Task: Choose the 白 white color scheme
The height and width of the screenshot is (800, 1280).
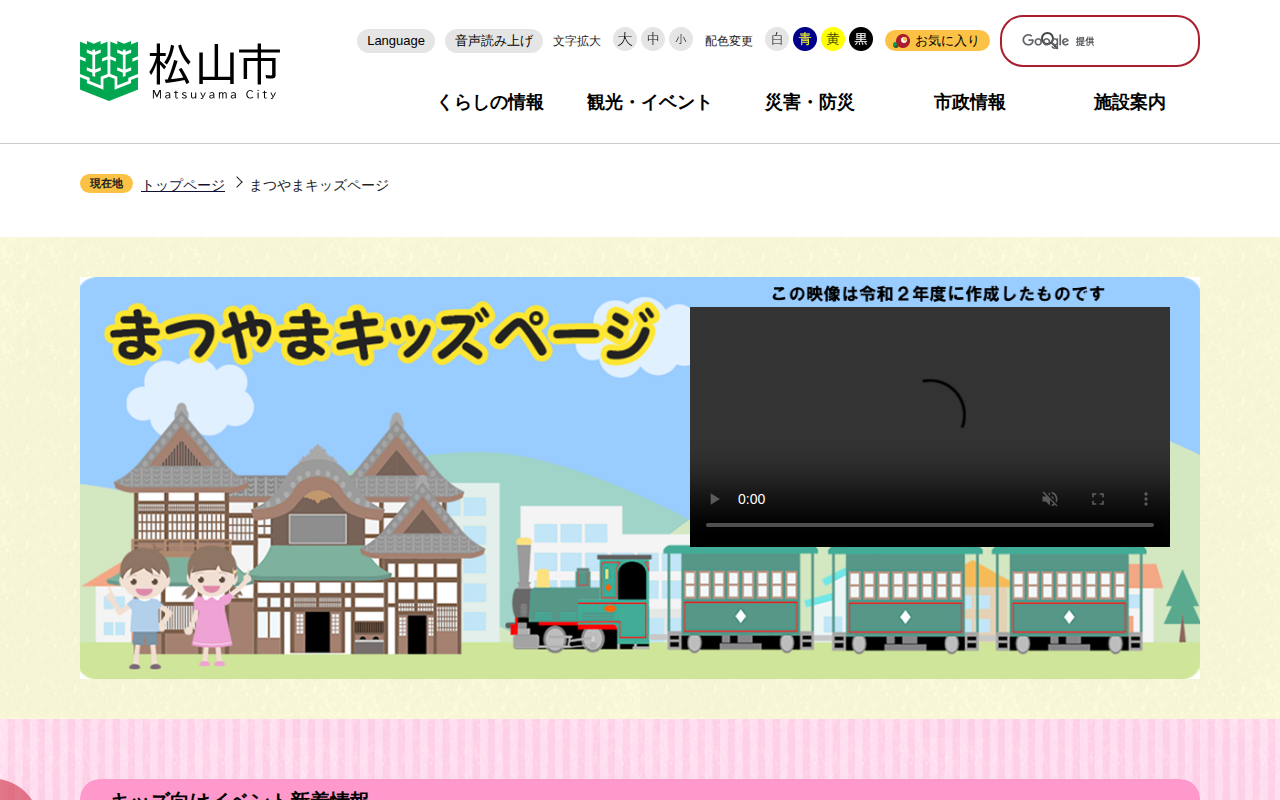Action: point(777,39)
